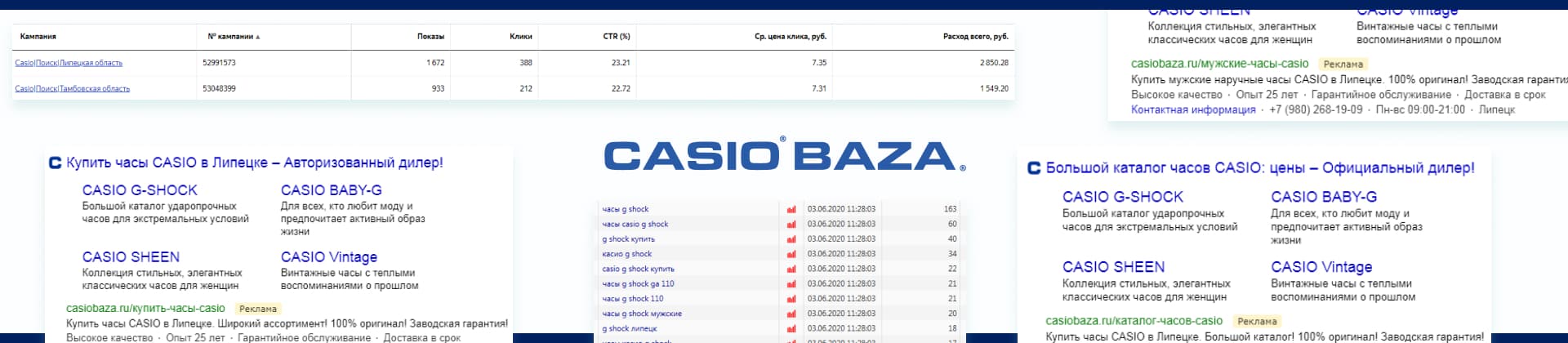The width and height of the screenshot is (1568, 343).
Task: Open 'Купить часы CASIO в Липецке – Авторизованный дилер' headline
Action: [x=254, y=163]
